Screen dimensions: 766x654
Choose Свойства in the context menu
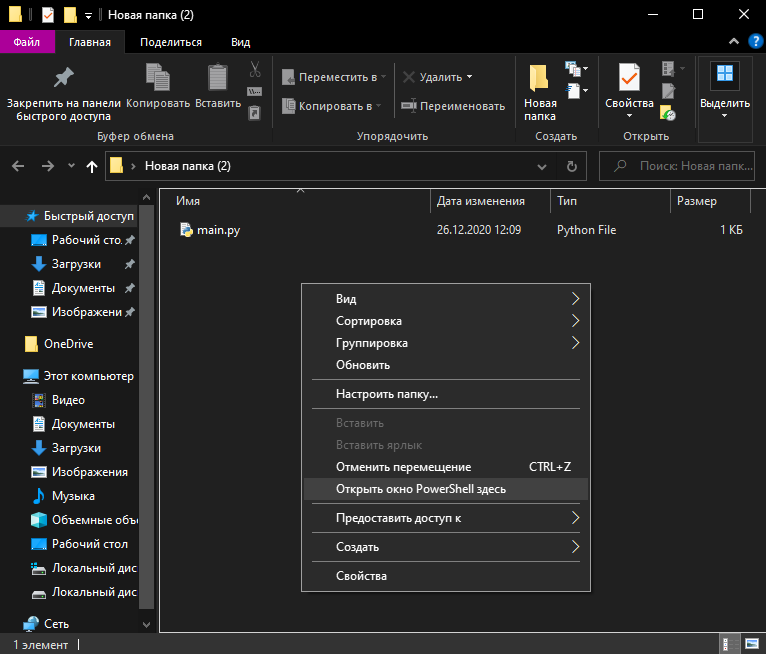point(446,576)
